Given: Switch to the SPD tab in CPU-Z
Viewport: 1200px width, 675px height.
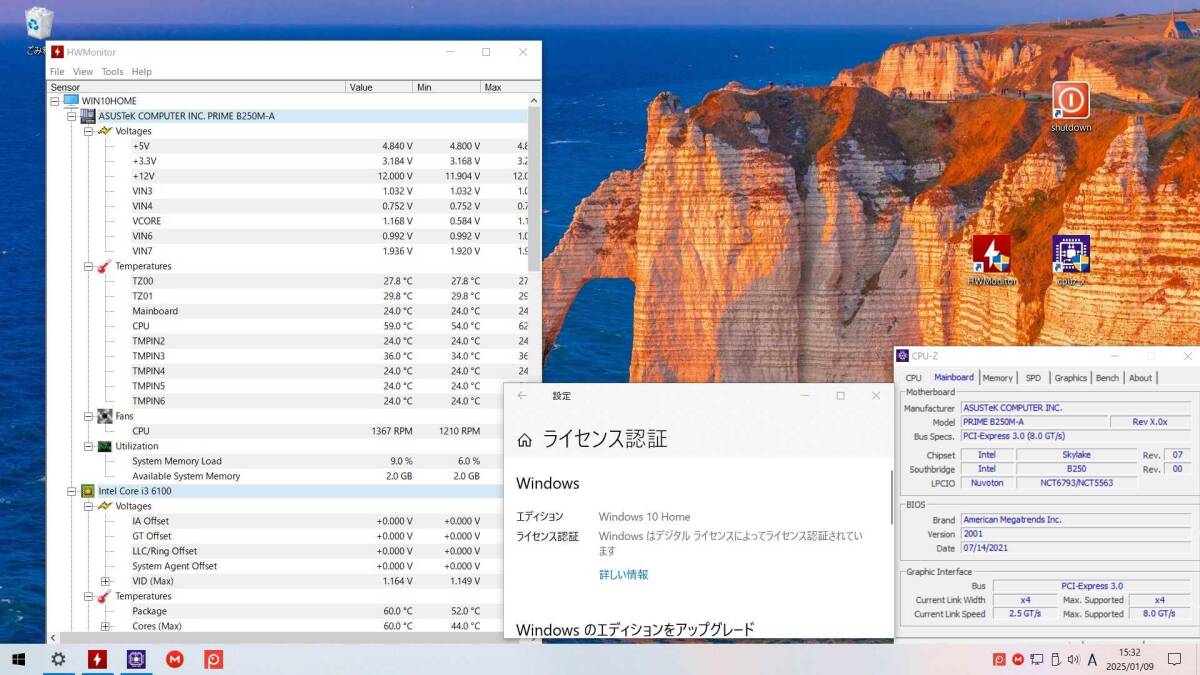Looking at the screenshot, I should (1033, 378).
